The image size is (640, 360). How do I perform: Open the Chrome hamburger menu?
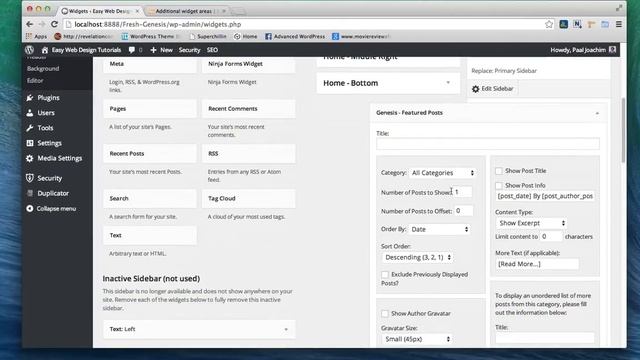coord(619,24)
